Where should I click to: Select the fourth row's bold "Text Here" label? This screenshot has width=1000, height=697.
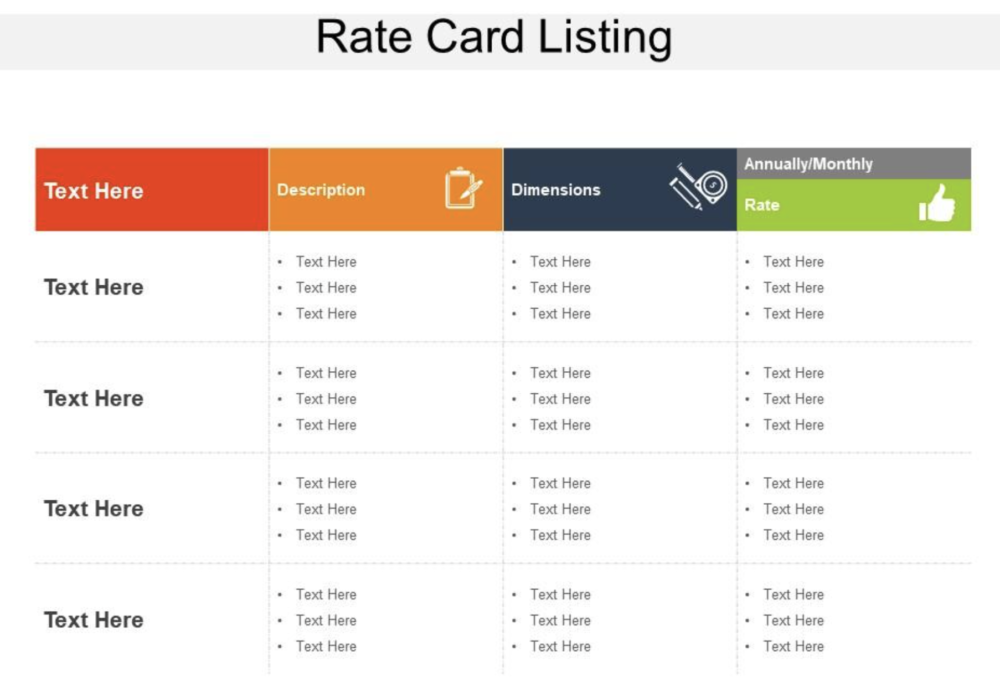pos(94,620)
